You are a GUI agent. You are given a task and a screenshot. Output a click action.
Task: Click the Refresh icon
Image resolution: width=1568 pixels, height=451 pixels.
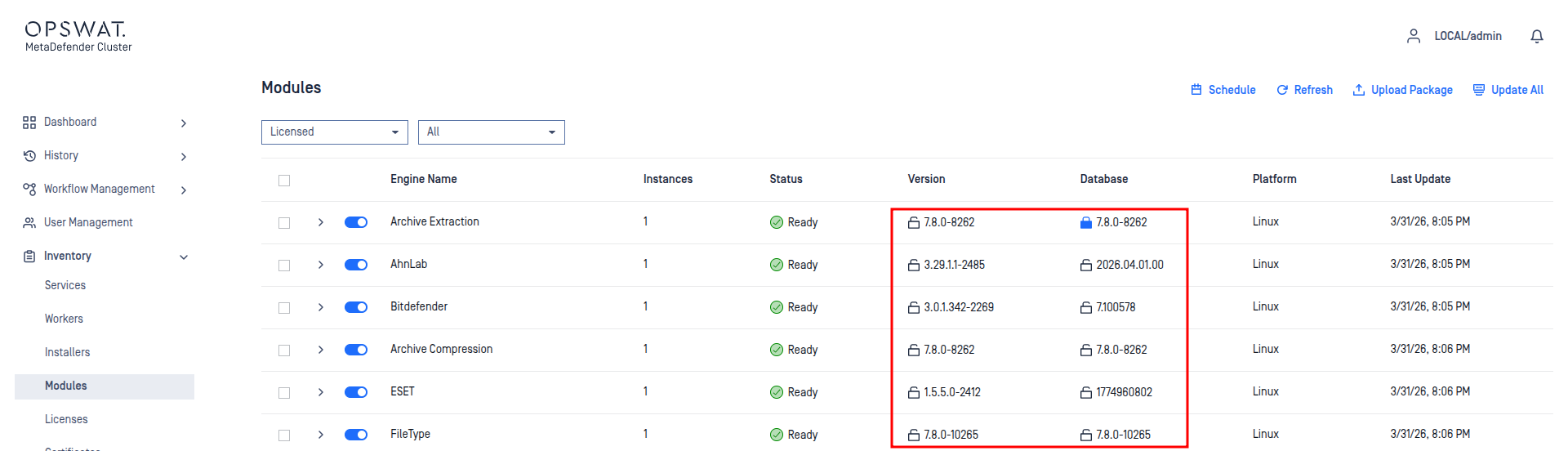click(x=1282, y=90)
